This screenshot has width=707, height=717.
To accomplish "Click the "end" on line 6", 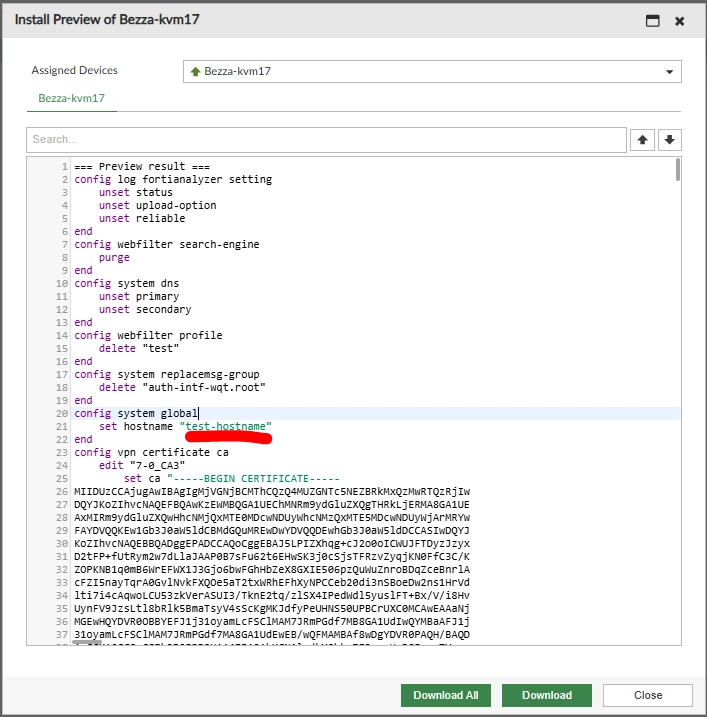I will point(83,231).
